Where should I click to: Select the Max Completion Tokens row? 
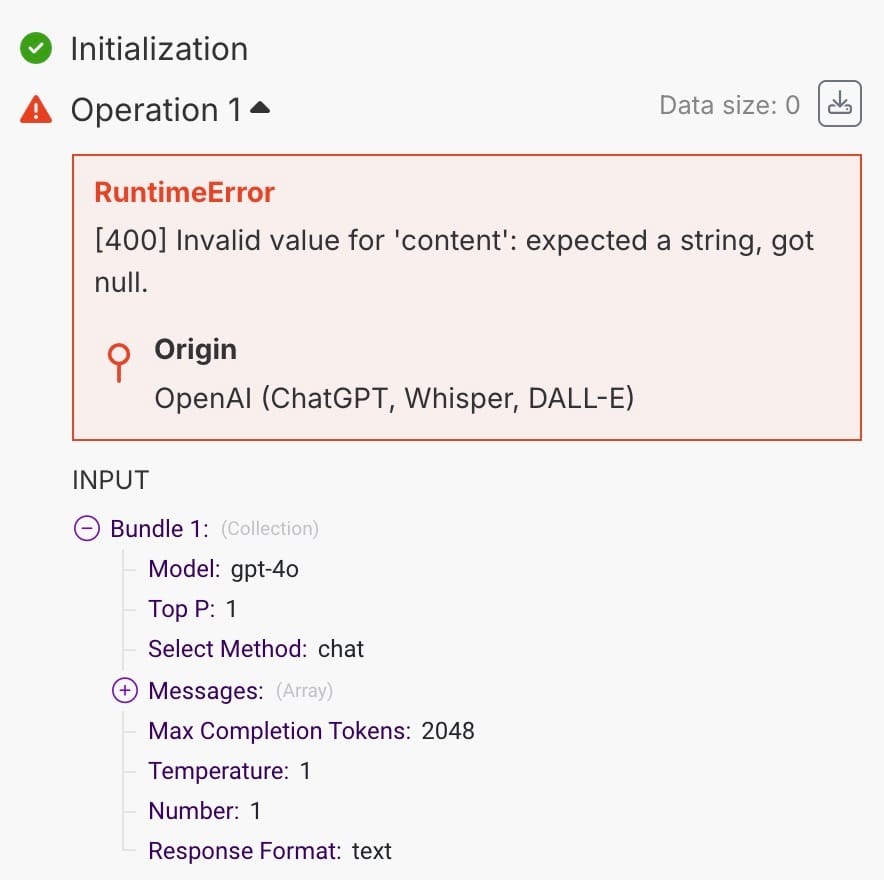click(311, 731)
